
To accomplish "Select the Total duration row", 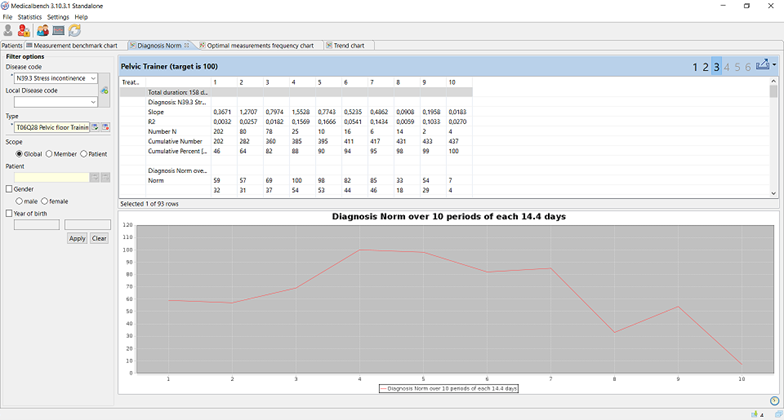I will click(x=296, y=92).
